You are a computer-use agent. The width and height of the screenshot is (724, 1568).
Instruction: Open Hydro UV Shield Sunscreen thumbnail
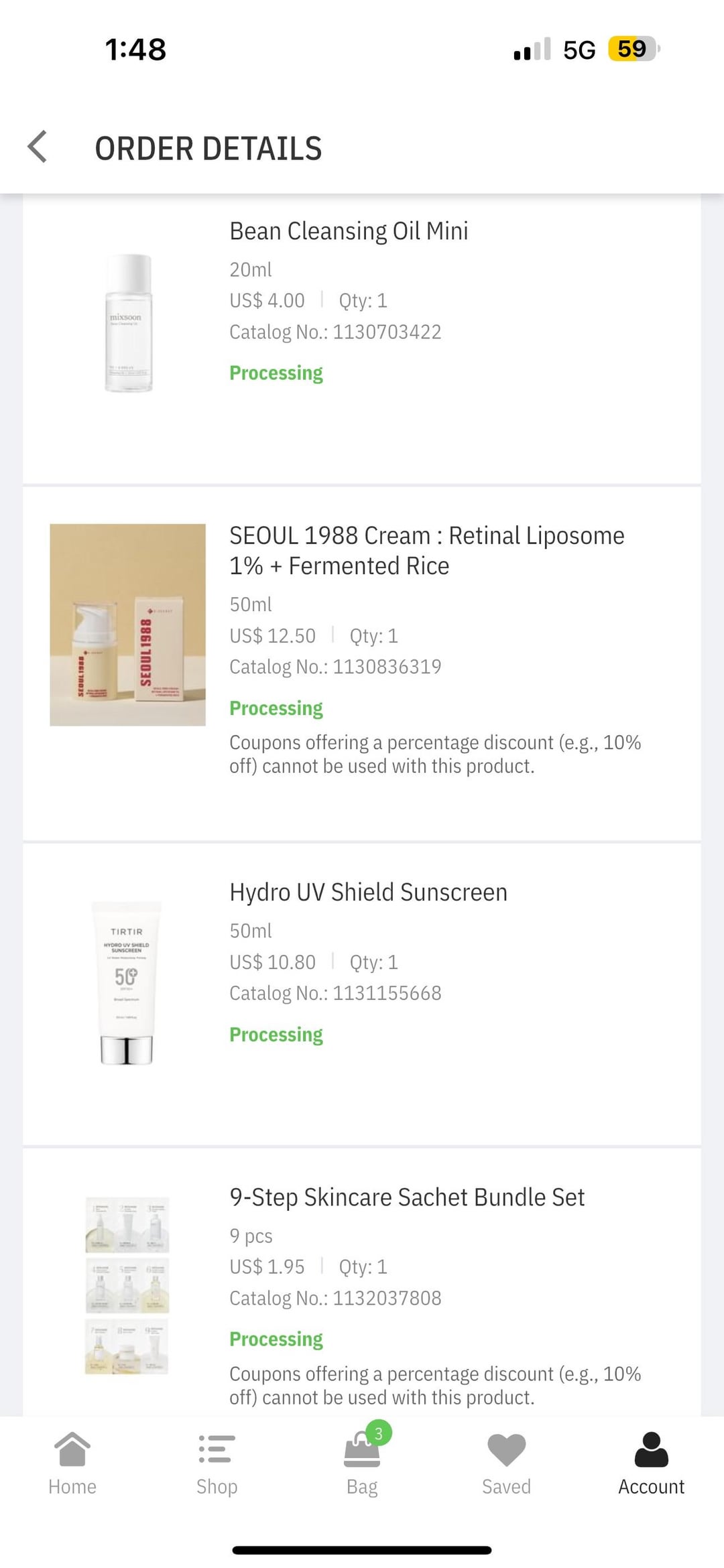127,983
